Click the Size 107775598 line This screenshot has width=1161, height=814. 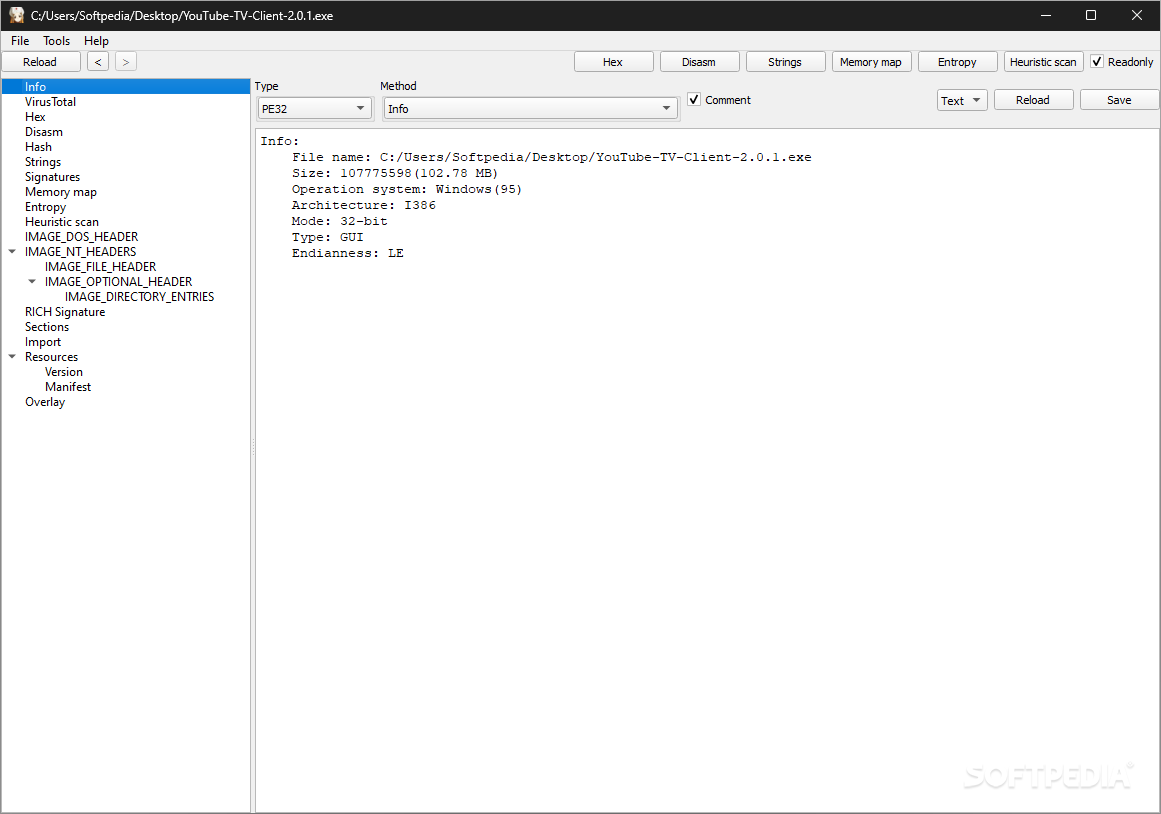(395, 173)
